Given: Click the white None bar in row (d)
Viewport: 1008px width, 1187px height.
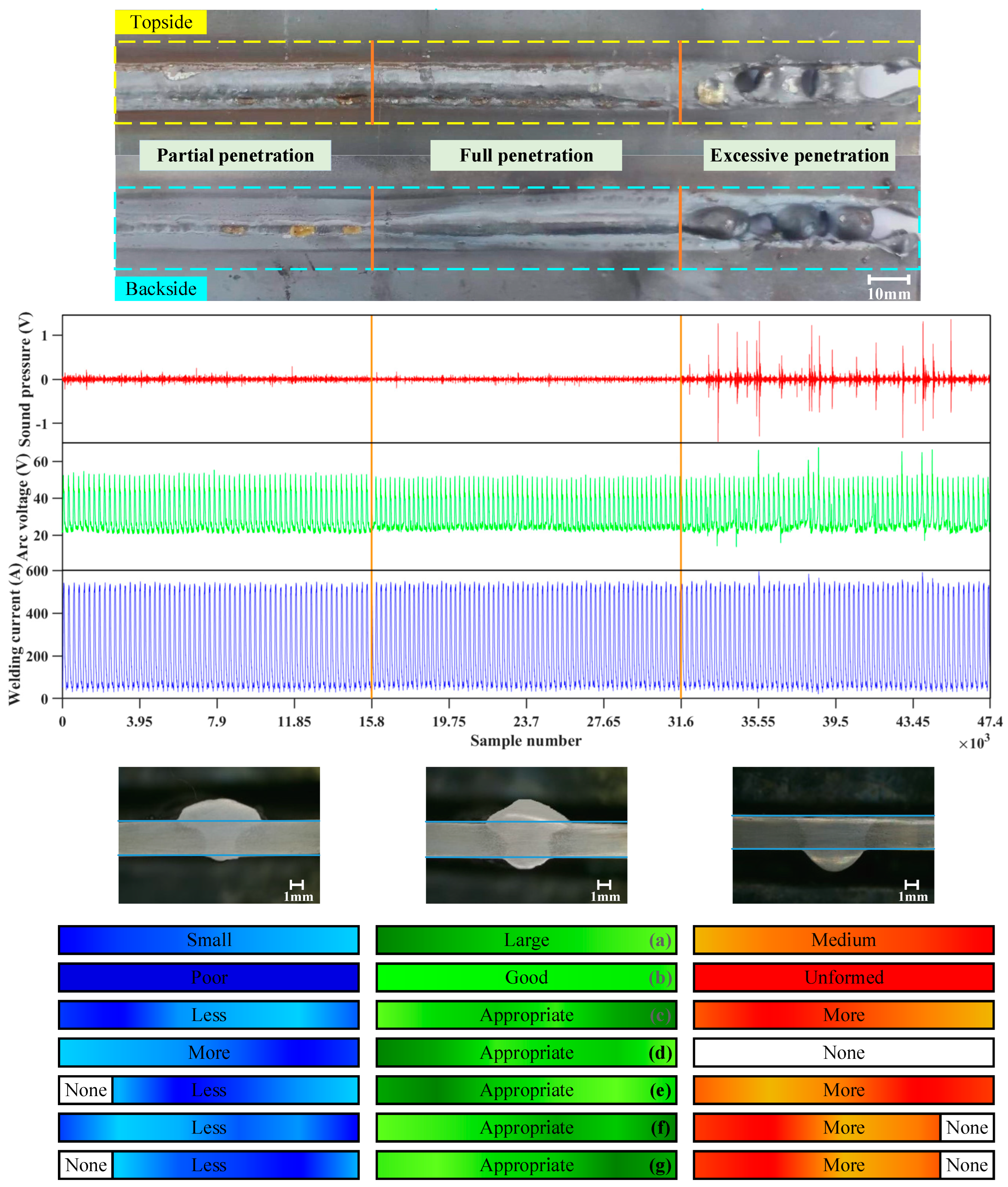Looking at the screenshot, I should click(843, 1053).
